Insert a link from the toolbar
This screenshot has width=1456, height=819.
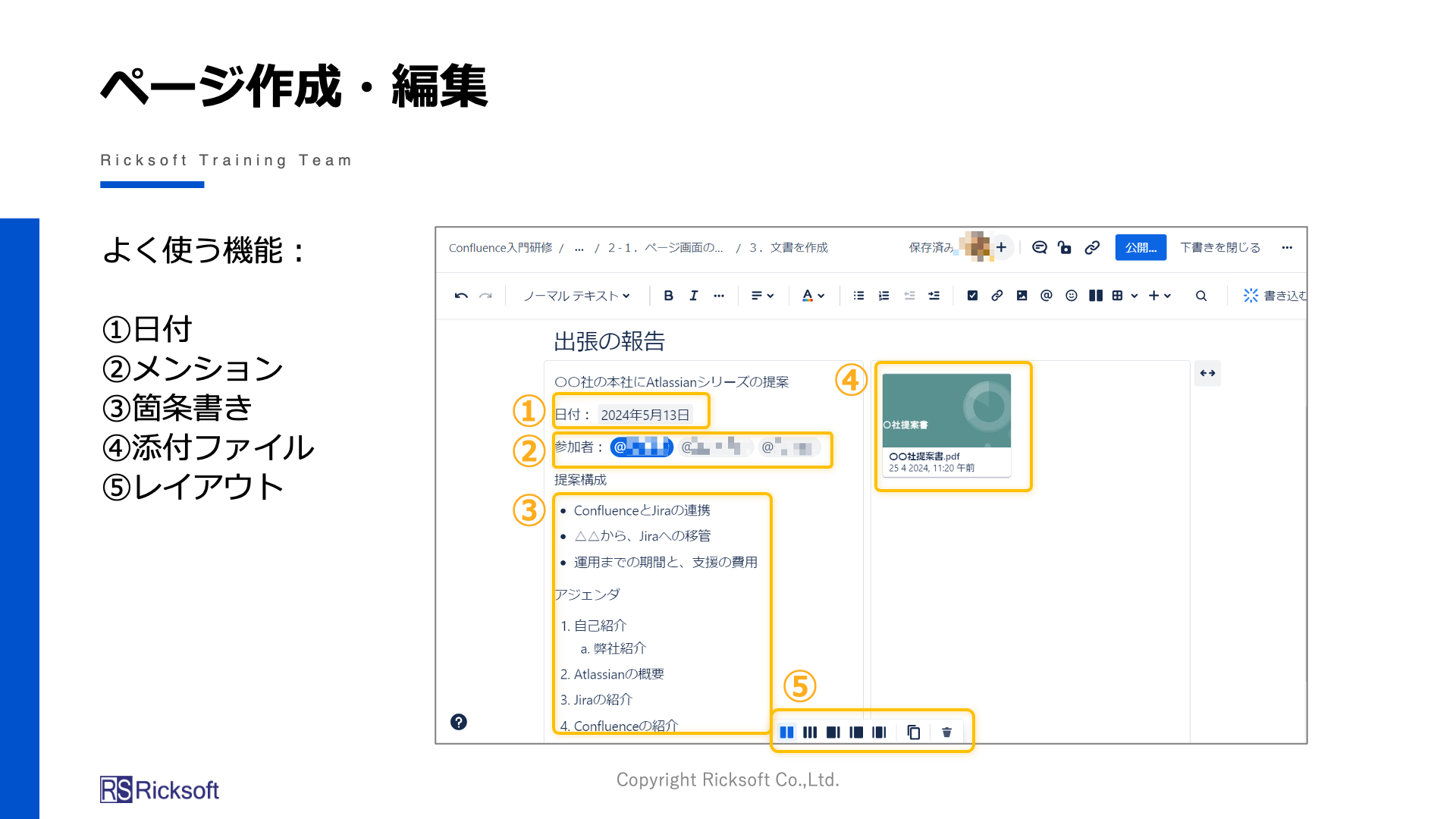click(997, 296)
